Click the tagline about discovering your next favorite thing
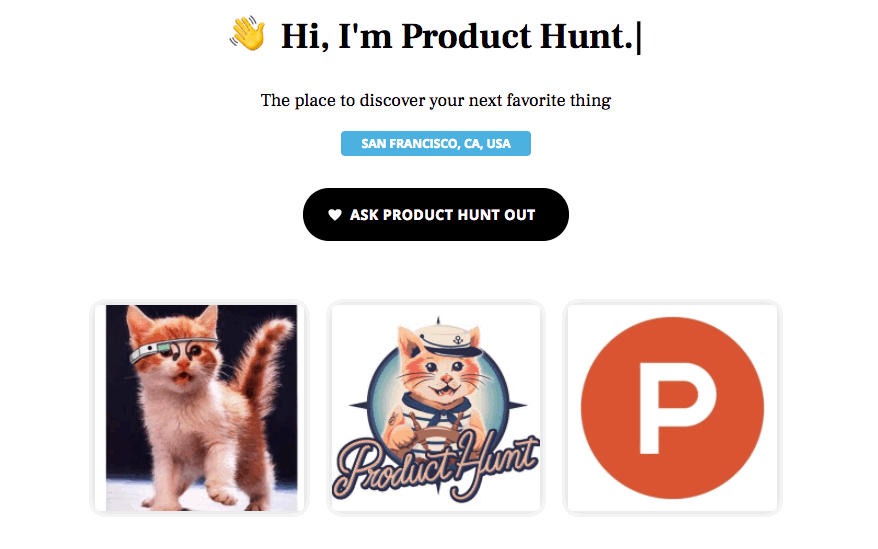The height and width of the screenshot is (549, 878). [436, 100]
